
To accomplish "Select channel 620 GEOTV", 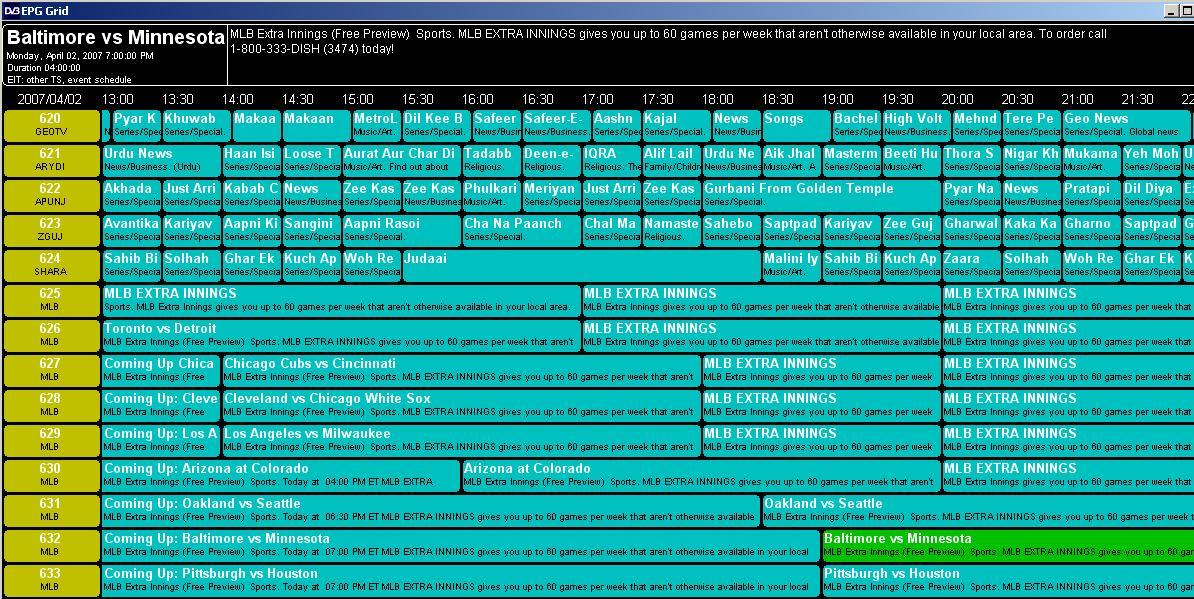I will point(50,126).
